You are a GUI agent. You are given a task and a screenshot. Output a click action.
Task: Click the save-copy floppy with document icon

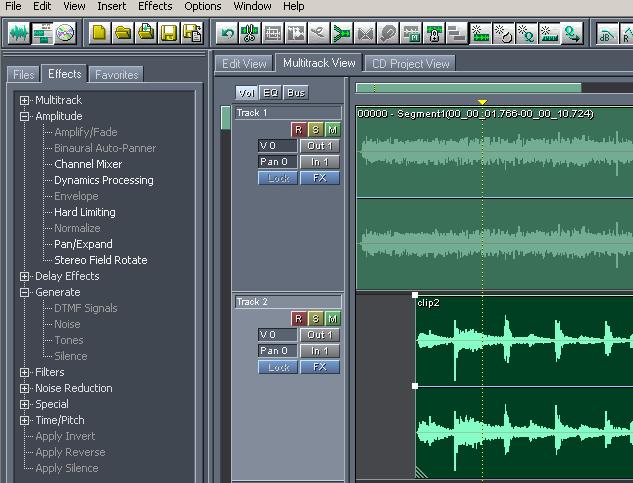193,33
